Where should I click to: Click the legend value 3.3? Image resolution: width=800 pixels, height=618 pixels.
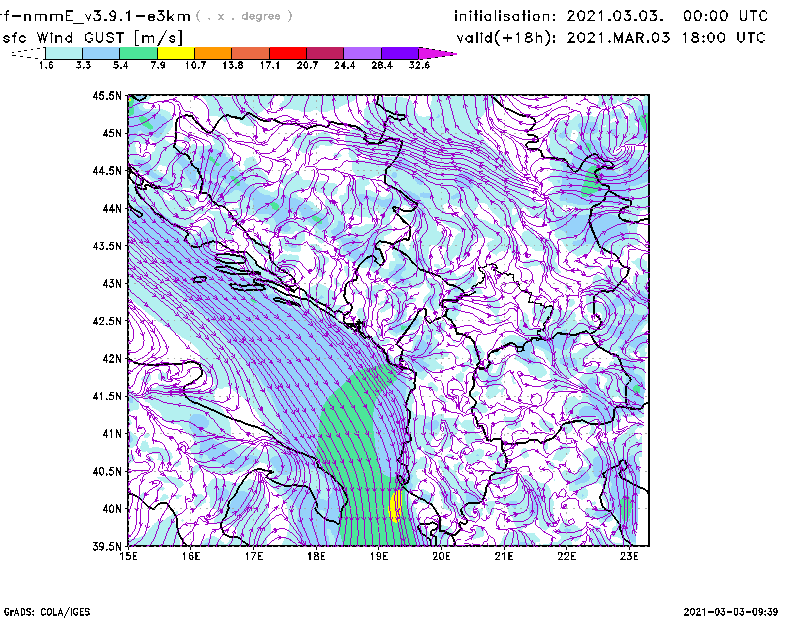coord(83,65)
